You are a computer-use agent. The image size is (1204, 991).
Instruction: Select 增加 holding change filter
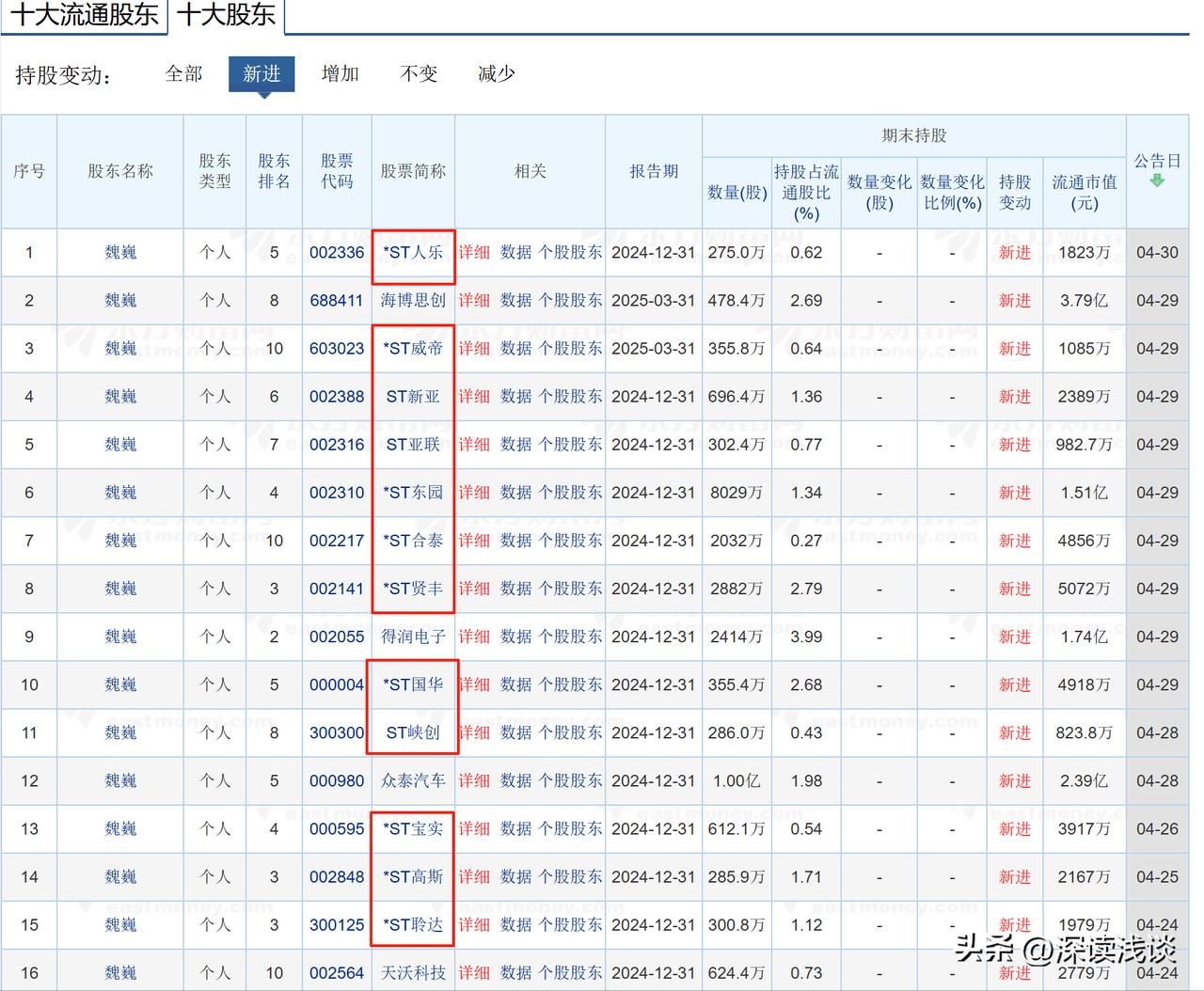coord(340,73)
